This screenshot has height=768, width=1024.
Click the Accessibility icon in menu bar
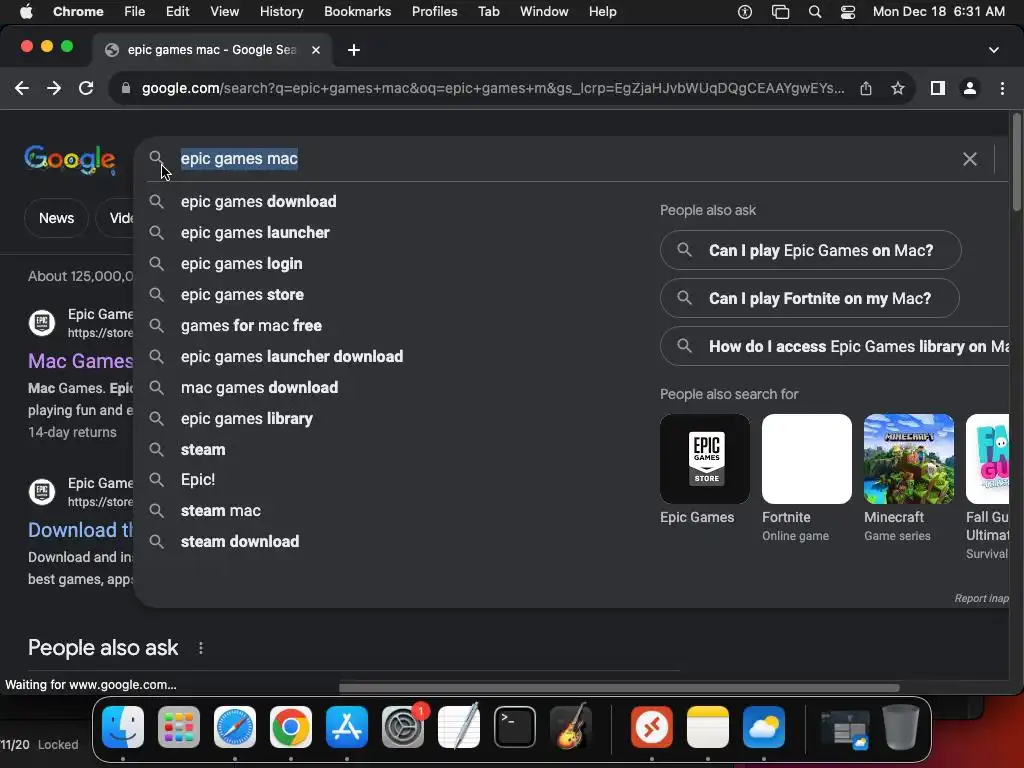[x=744, y=12]
